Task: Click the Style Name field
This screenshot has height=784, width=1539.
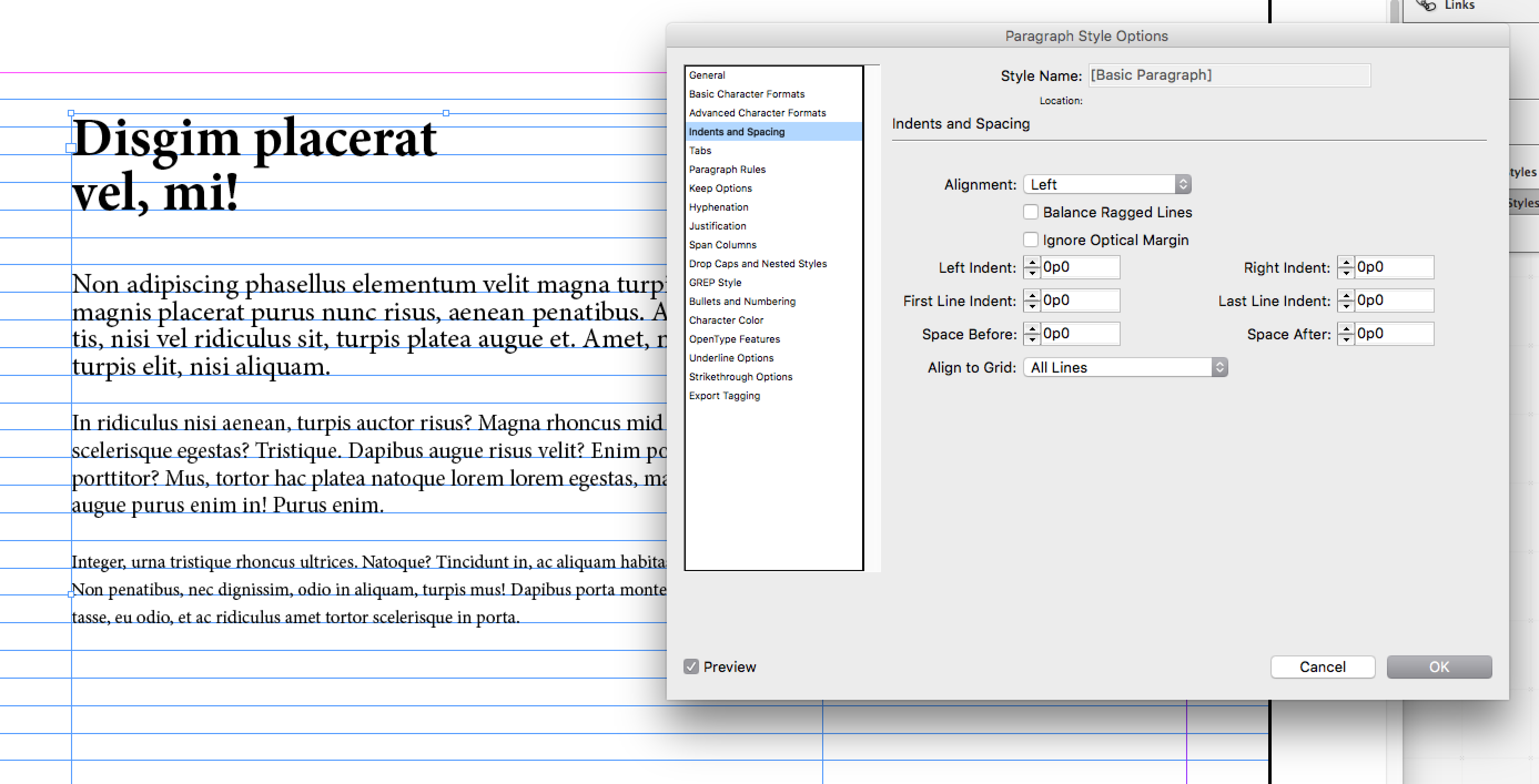Action: click(1229, 75)
